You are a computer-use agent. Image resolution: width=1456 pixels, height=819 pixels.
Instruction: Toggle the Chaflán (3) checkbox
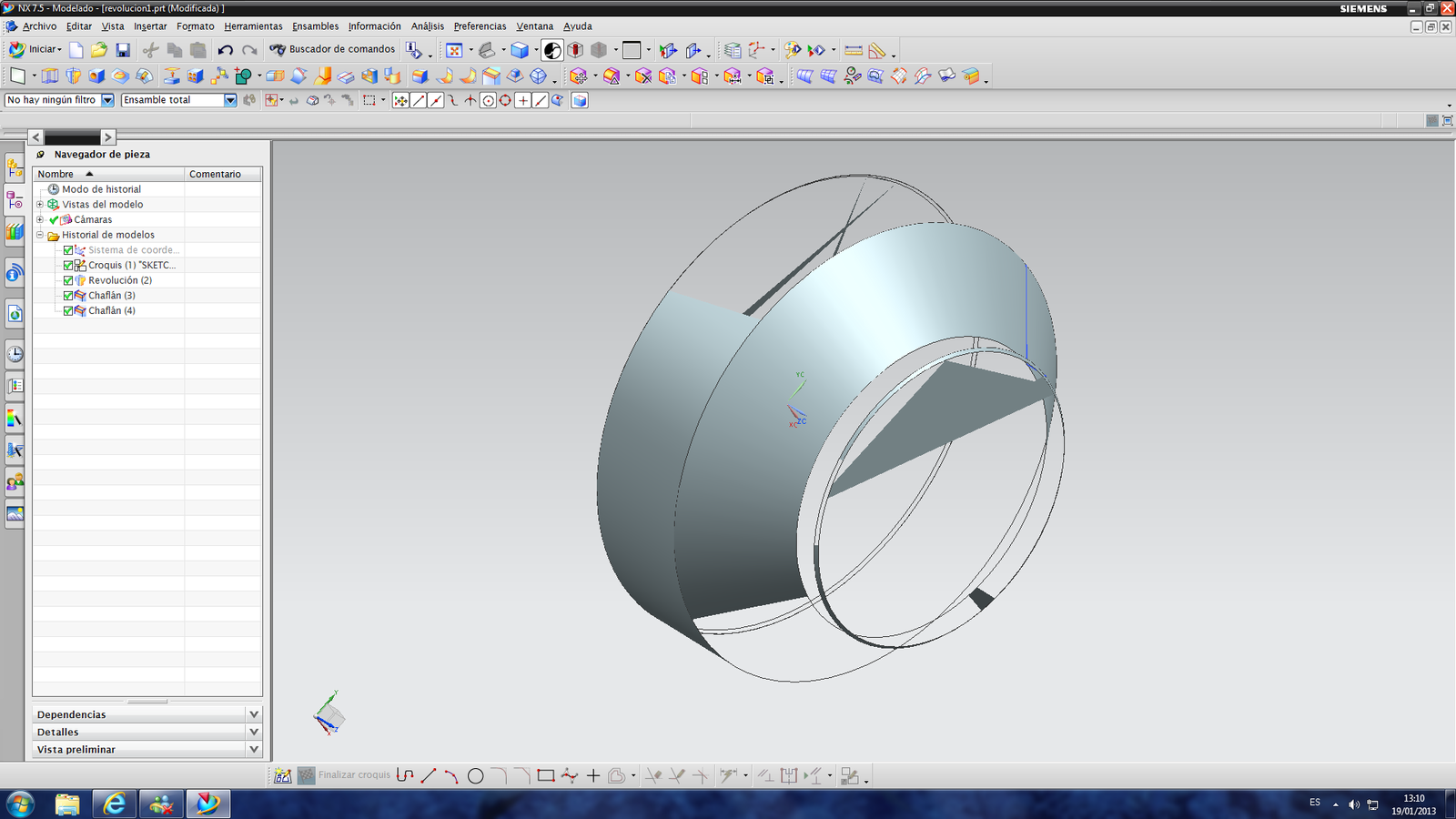68,296
